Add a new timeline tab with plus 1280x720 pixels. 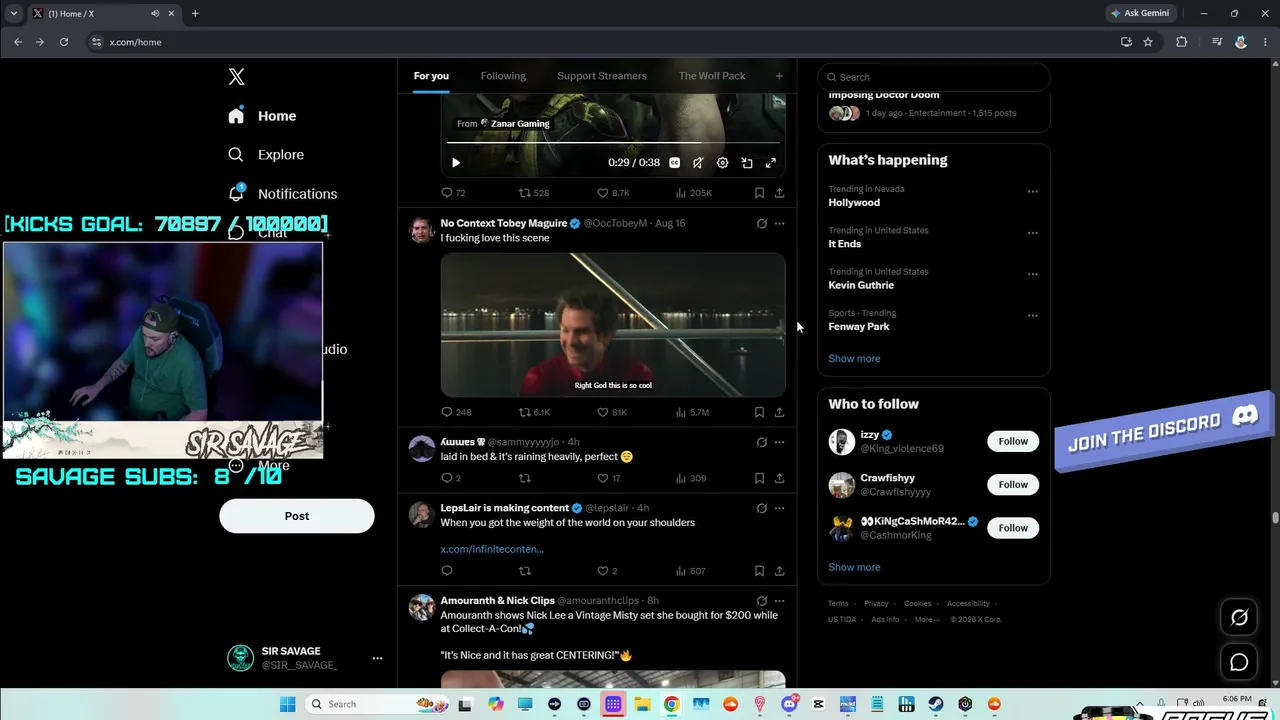(779, 76)
